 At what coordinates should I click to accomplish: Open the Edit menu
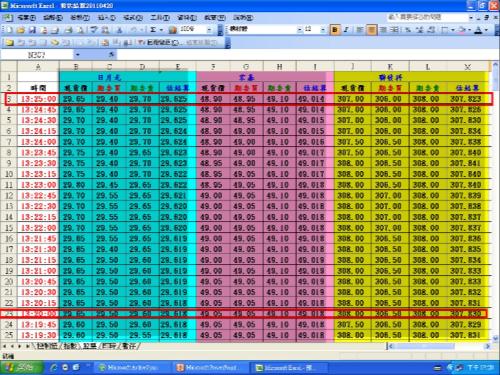53,17
